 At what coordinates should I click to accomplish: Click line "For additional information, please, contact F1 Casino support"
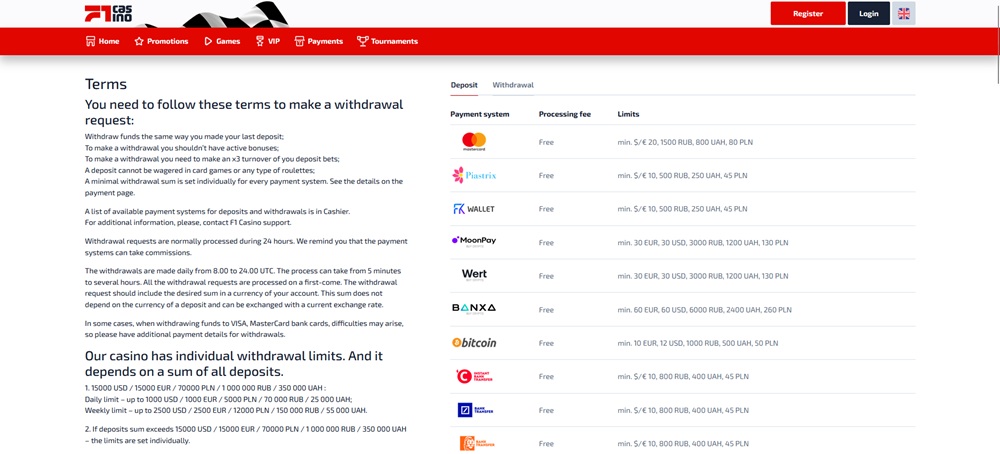[x=190, y=223]
